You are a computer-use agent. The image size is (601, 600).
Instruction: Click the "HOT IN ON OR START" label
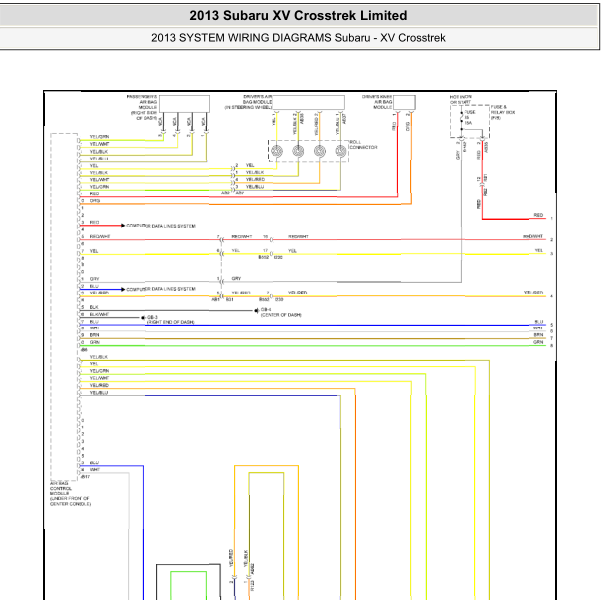tap(461, 100)
